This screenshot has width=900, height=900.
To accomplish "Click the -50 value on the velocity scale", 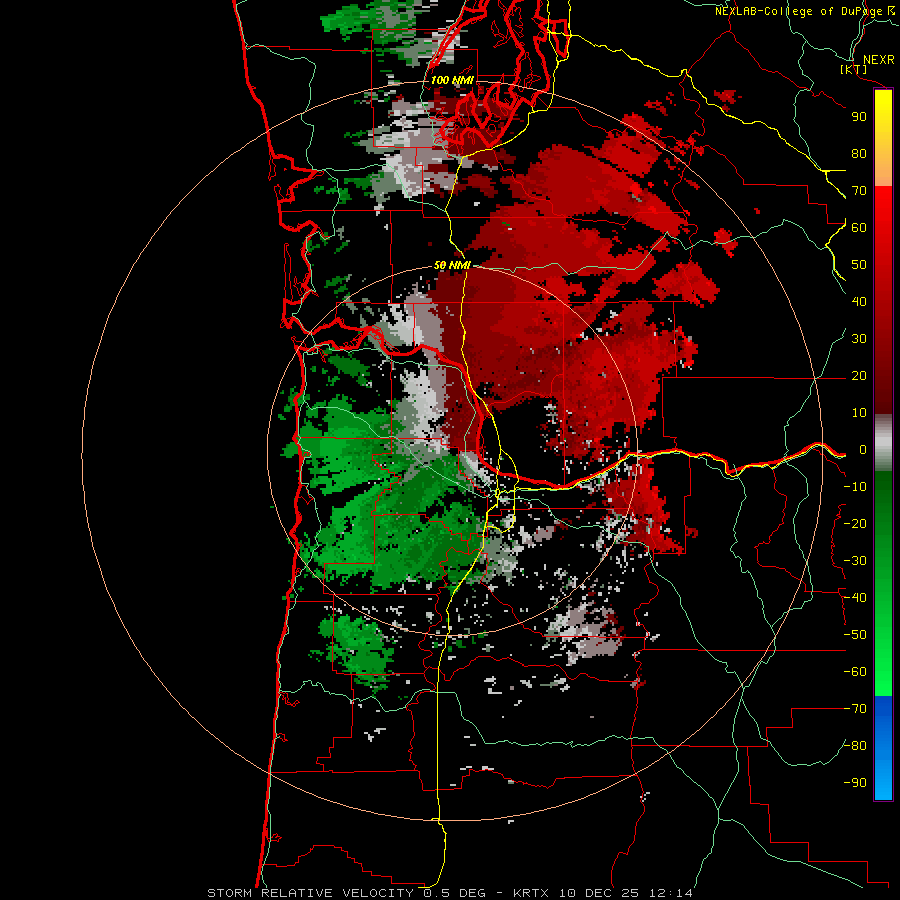I will click(855, 635).
